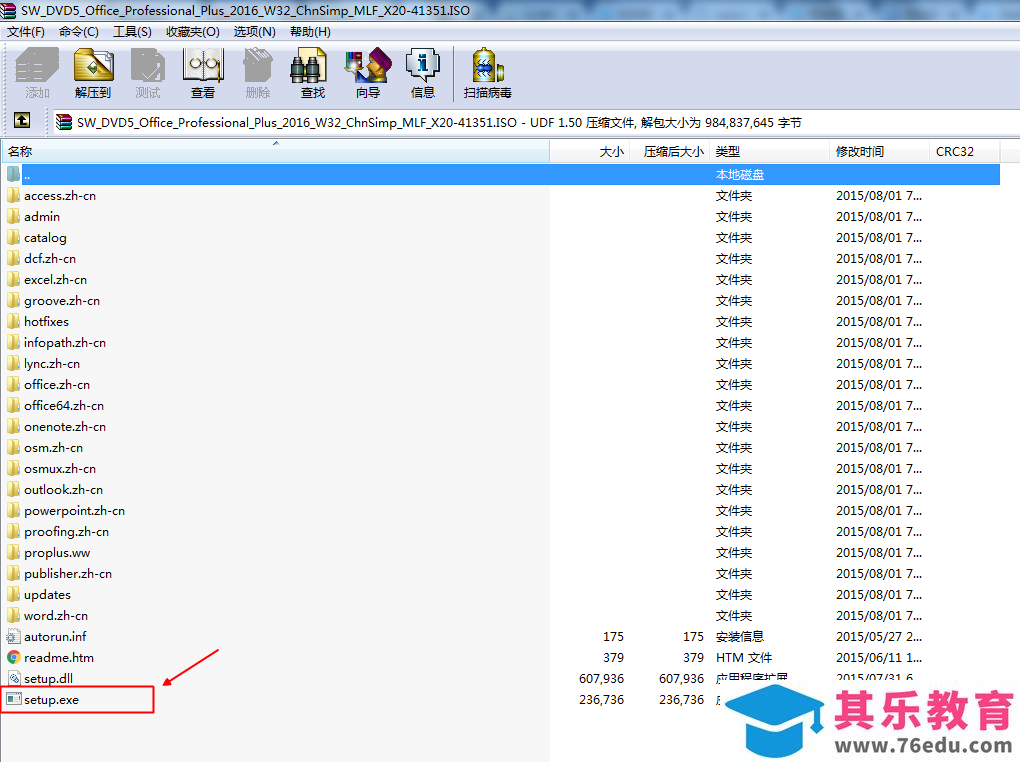This screenshot has height=762, width=1020.
Task: Select the dcf.zh-cn folder name
Action: pos(50,258)
